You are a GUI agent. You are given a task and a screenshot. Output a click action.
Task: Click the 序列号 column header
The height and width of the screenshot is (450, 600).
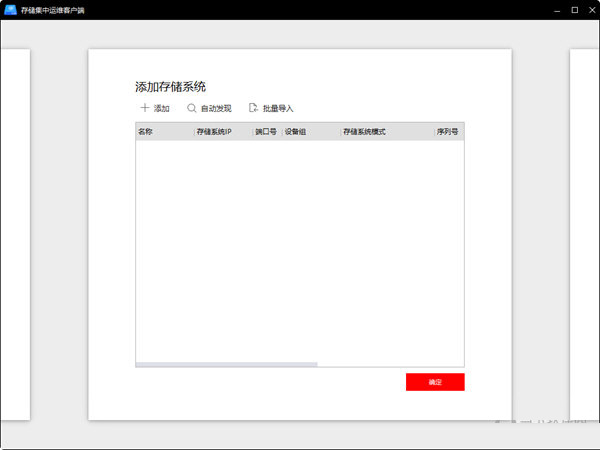tap(447, 132)
